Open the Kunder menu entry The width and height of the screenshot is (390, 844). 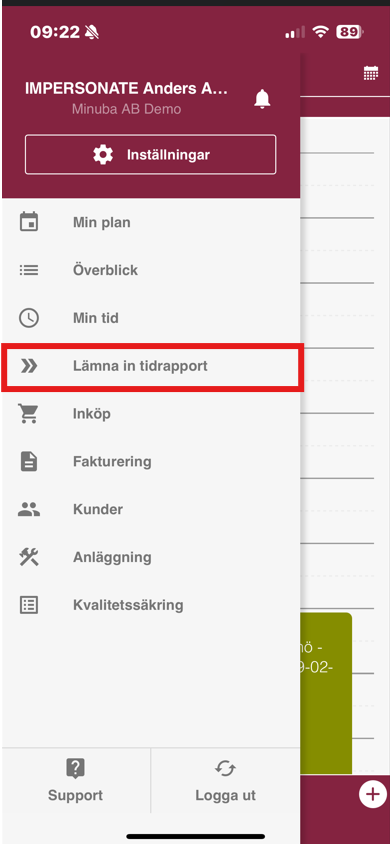(151, 509)
